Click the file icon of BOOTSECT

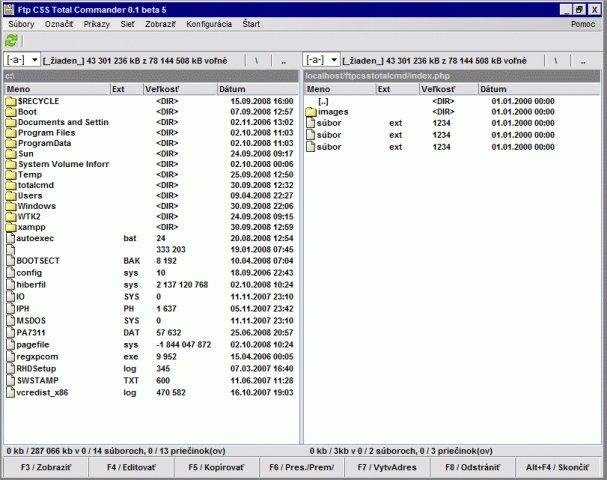10,261
